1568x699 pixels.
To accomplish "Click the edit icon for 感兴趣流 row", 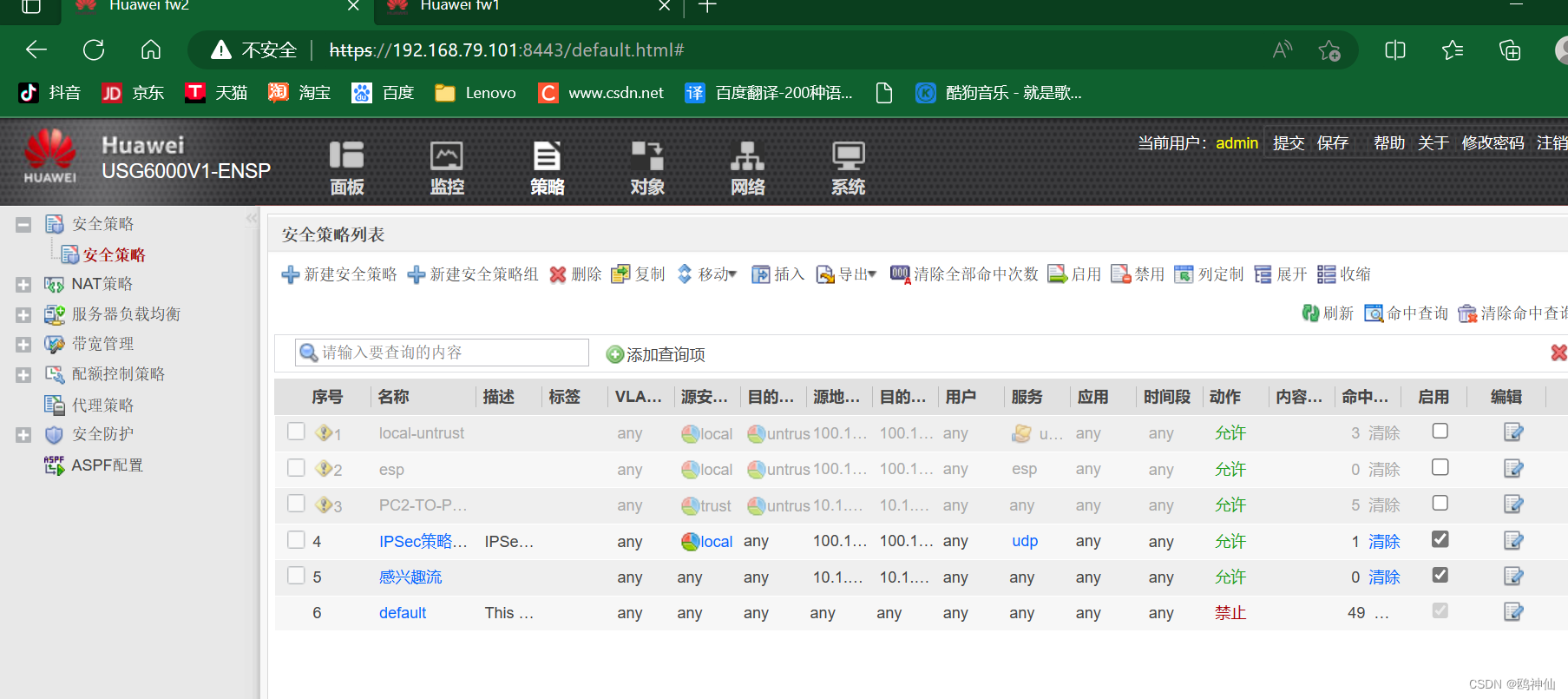I will pyautogui.click(x=1513, y=577).
